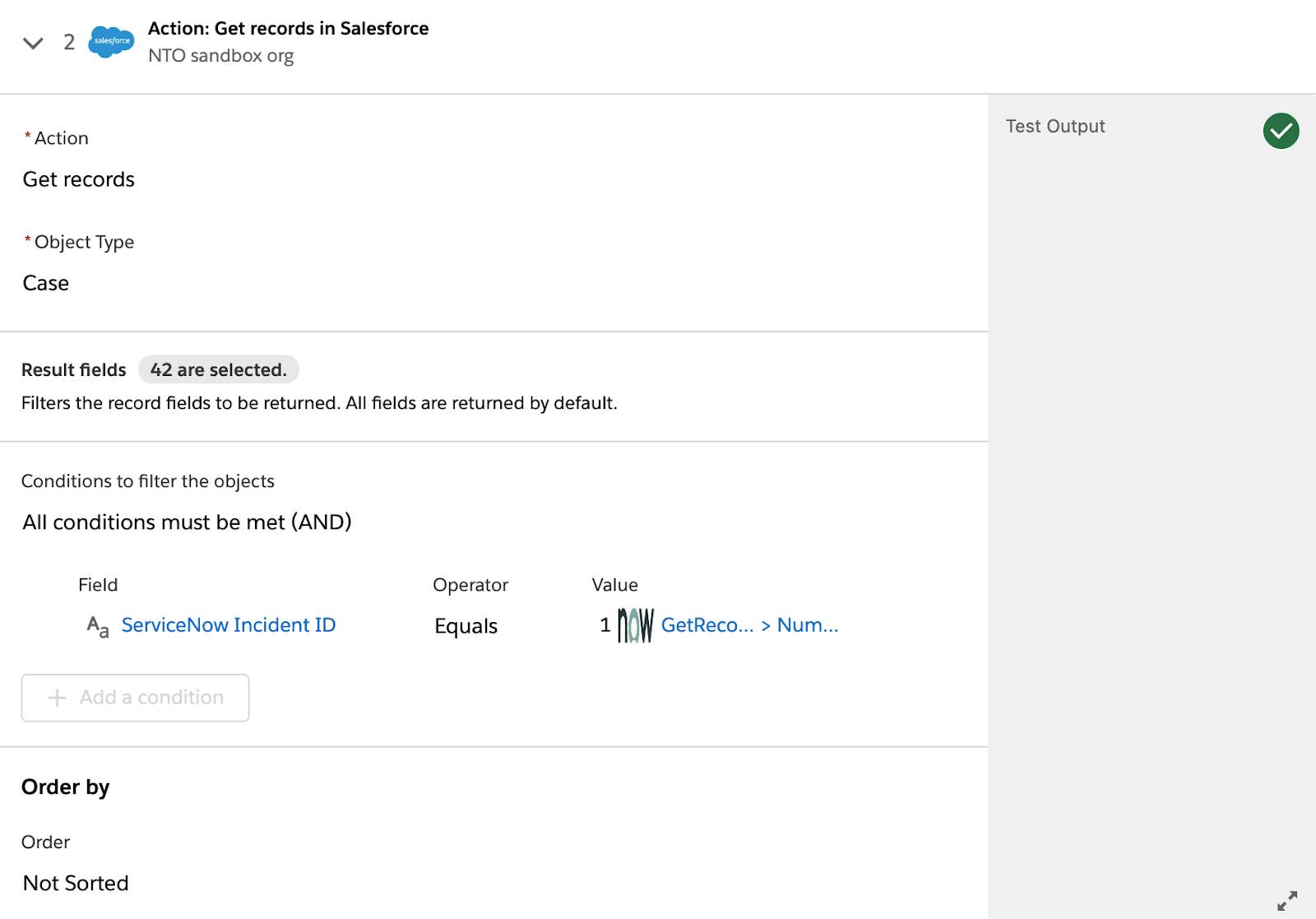
Task: Click the Operator column header
Action: (470, 585)
